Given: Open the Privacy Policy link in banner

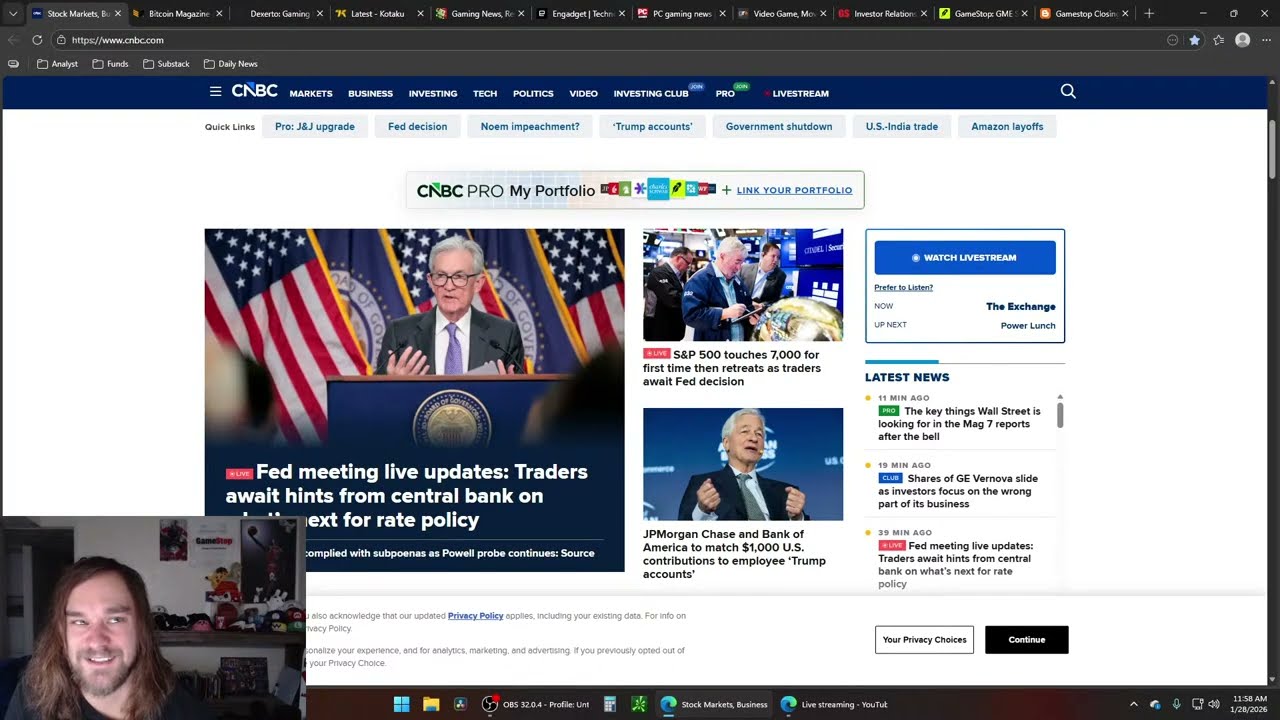Looking at the screenshot, I should (475, 616).
